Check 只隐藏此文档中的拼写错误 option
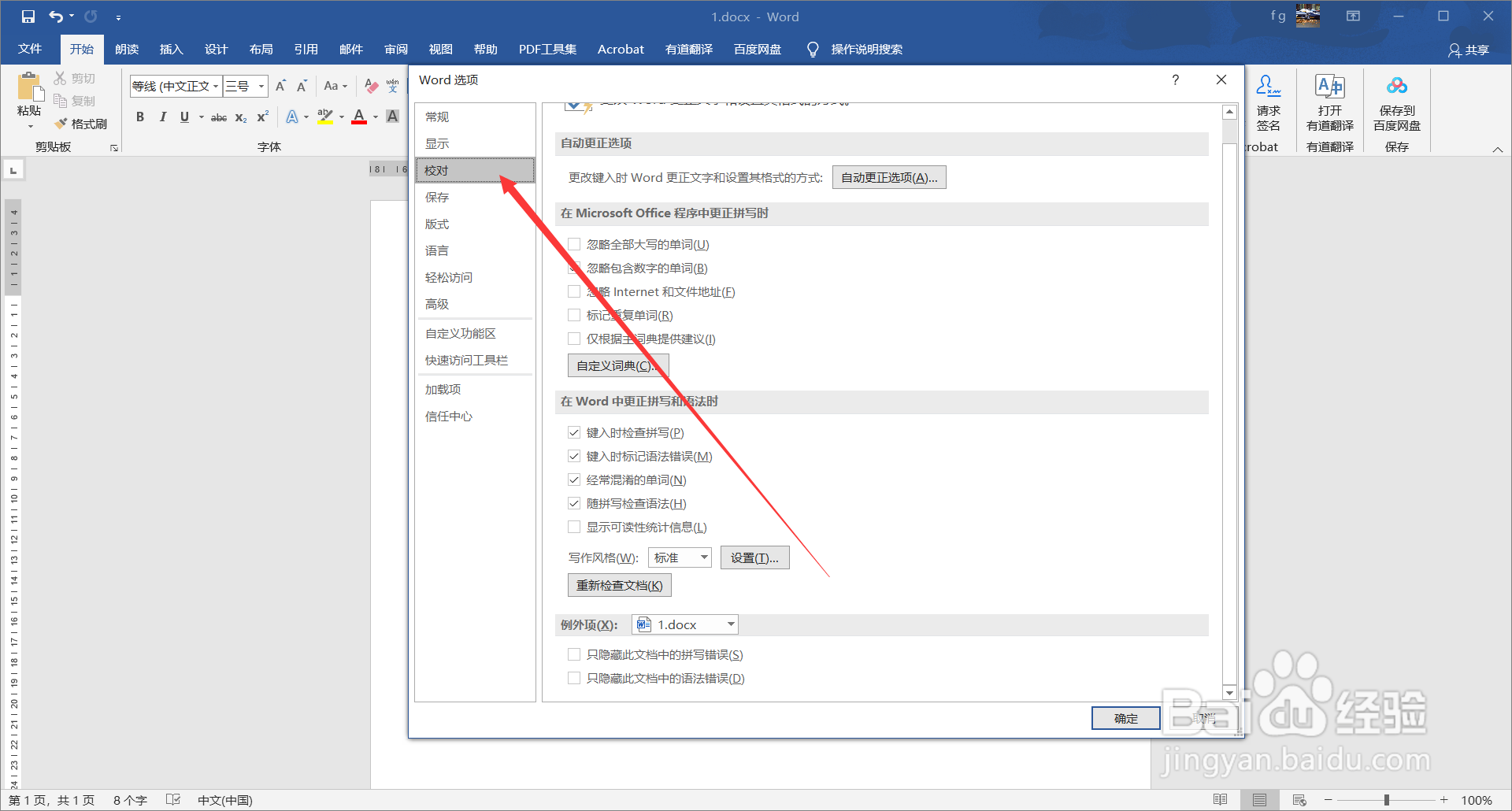The image size is (1512, 811). pyautogui.click(x=574, y=655)
